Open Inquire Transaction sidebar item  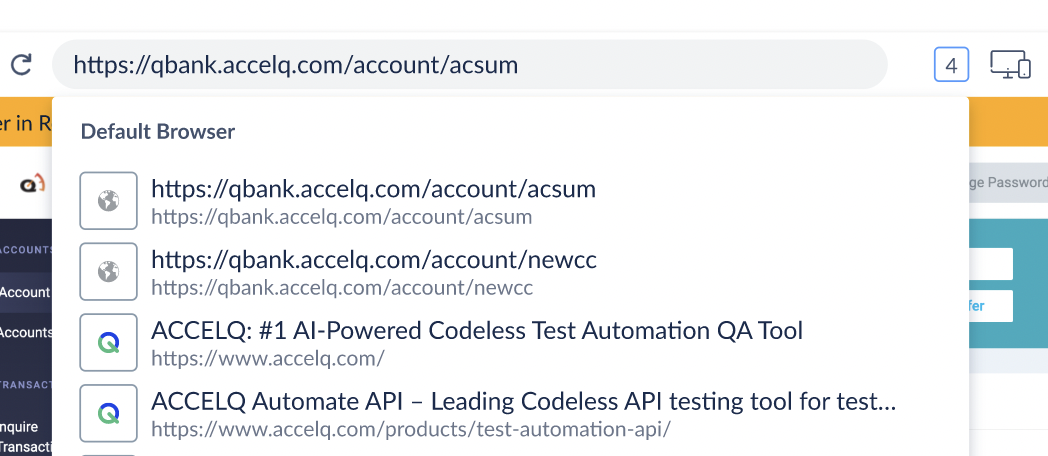[25, 437]
